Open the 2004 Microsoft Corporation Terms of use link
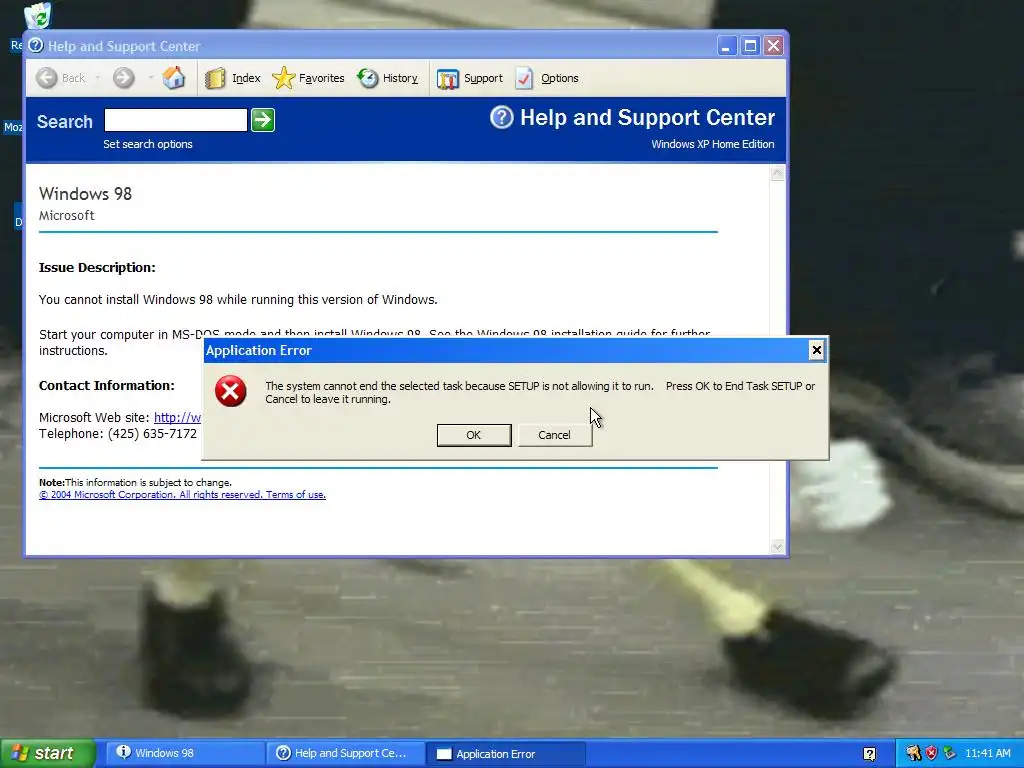 182,495
